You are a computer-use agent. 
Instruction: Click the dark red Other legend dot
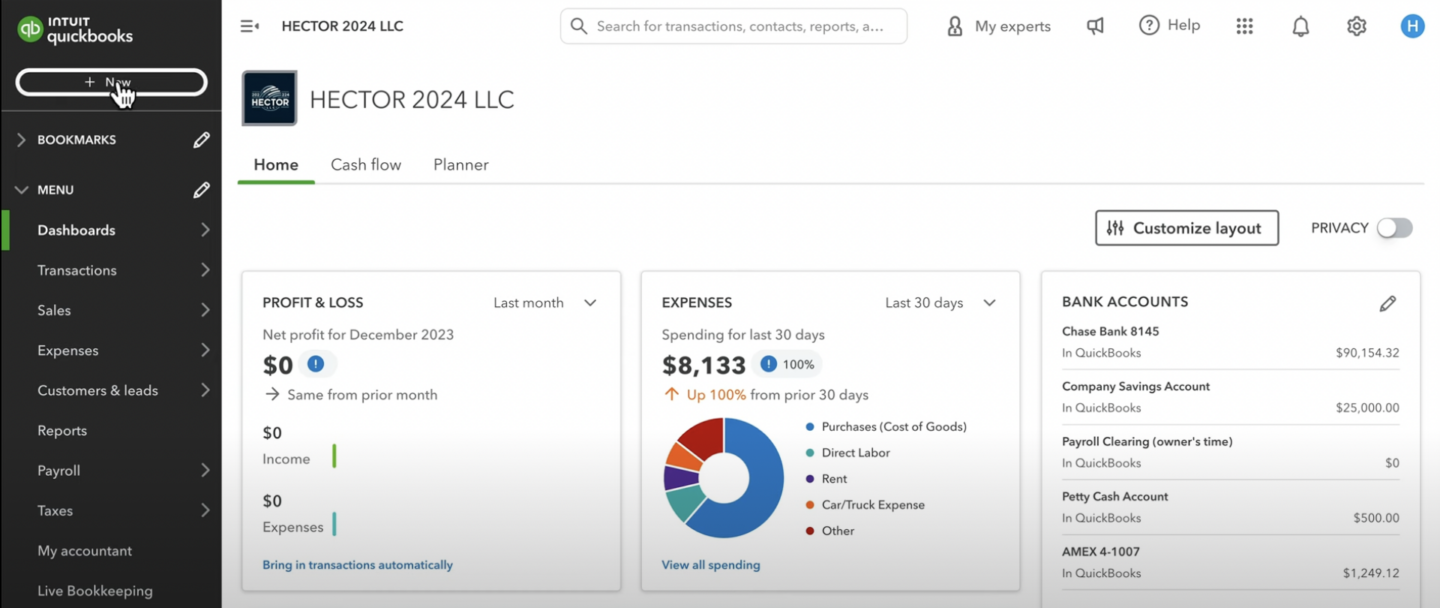coord(810,531)
